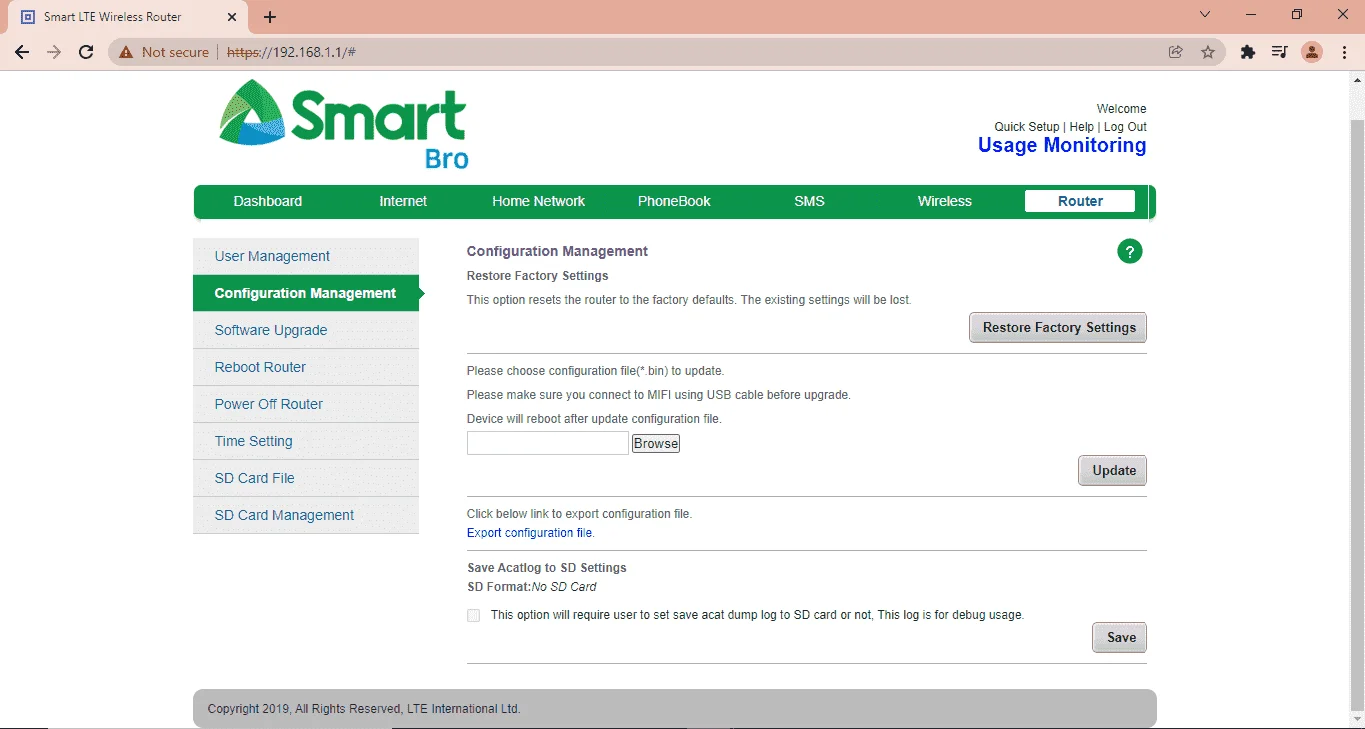Click the 'Welcome' text in header
The height and width of the screenshot is (729, 1365).
coord(1122,109)
